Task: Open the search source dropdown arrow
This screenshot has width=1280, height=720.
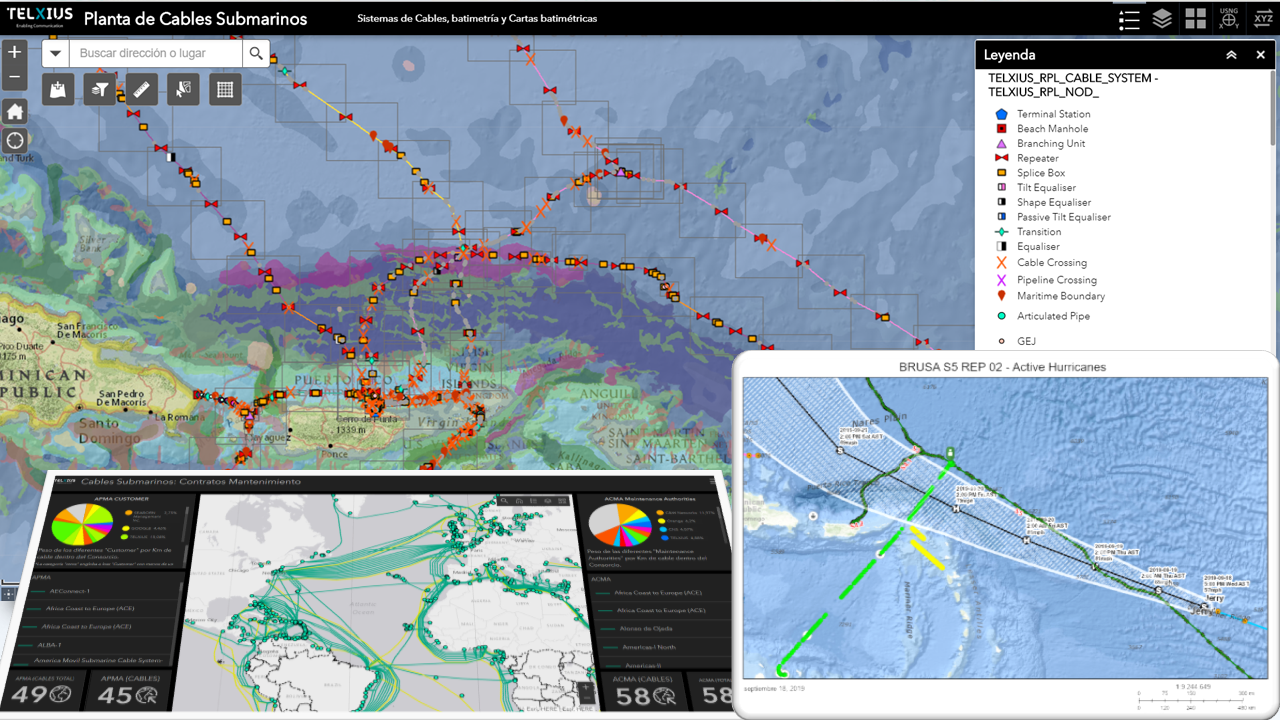Action: pos(55,53)
